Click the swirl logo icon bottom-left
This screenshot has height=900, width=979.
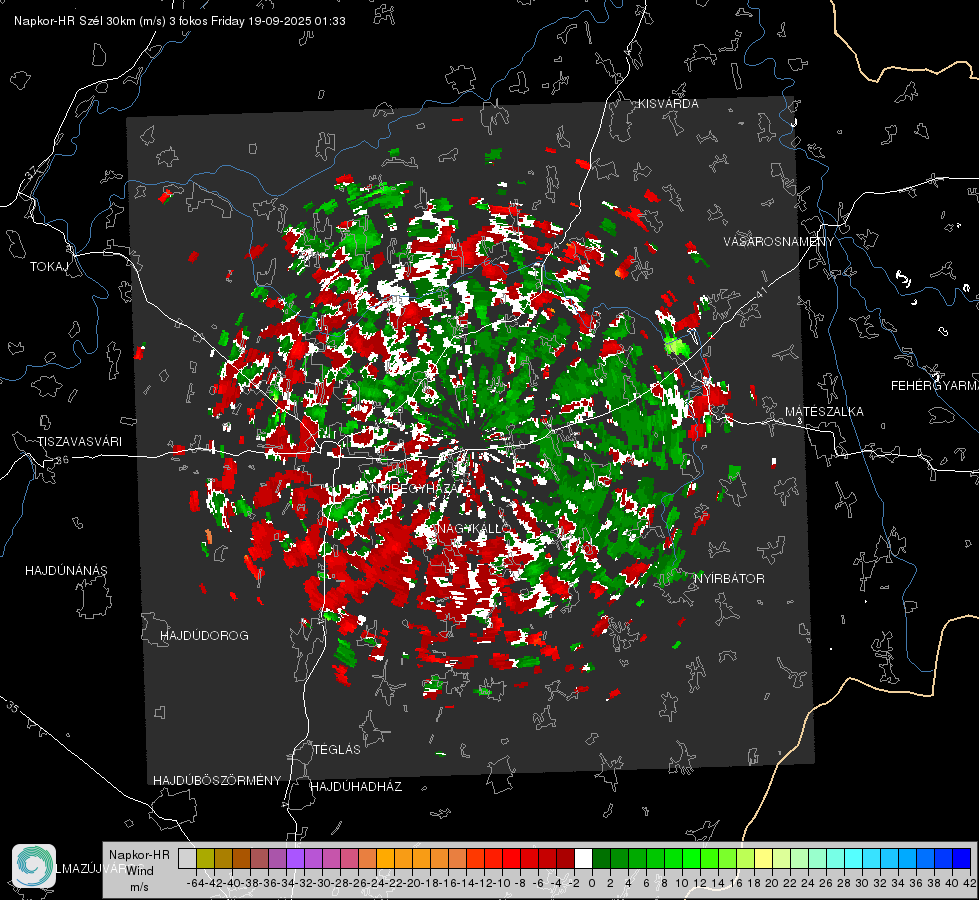(34, 866)
